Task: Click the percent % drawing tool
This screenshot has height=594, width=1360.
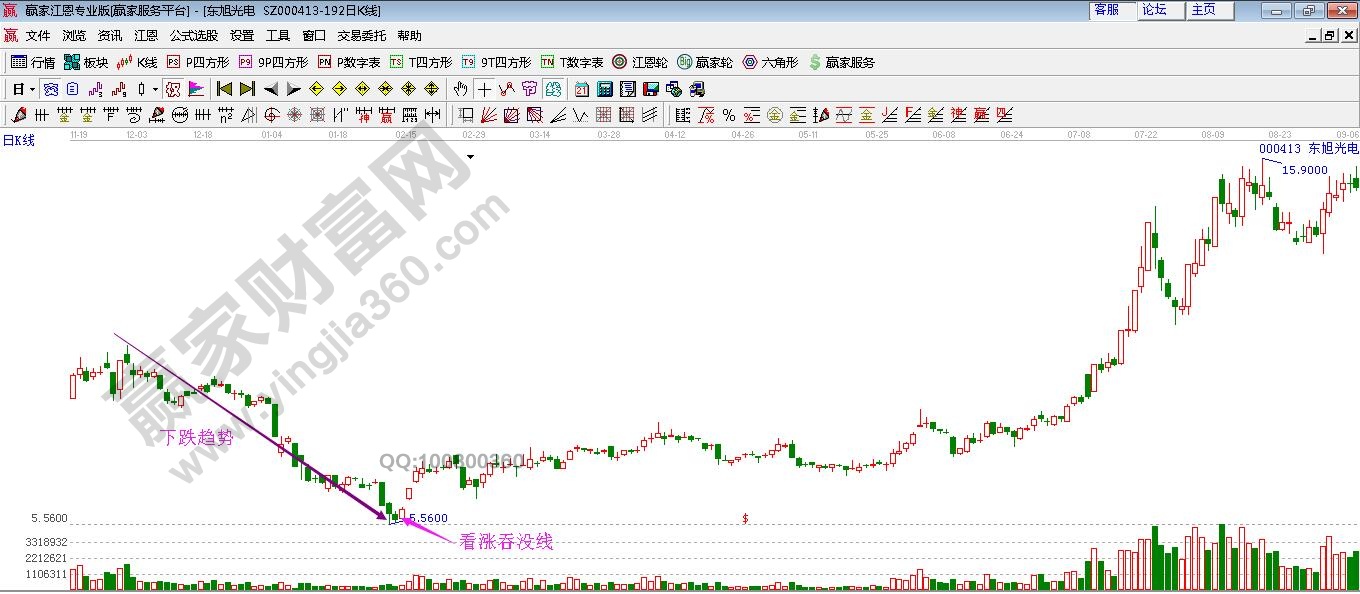Action: pos(728,115)
